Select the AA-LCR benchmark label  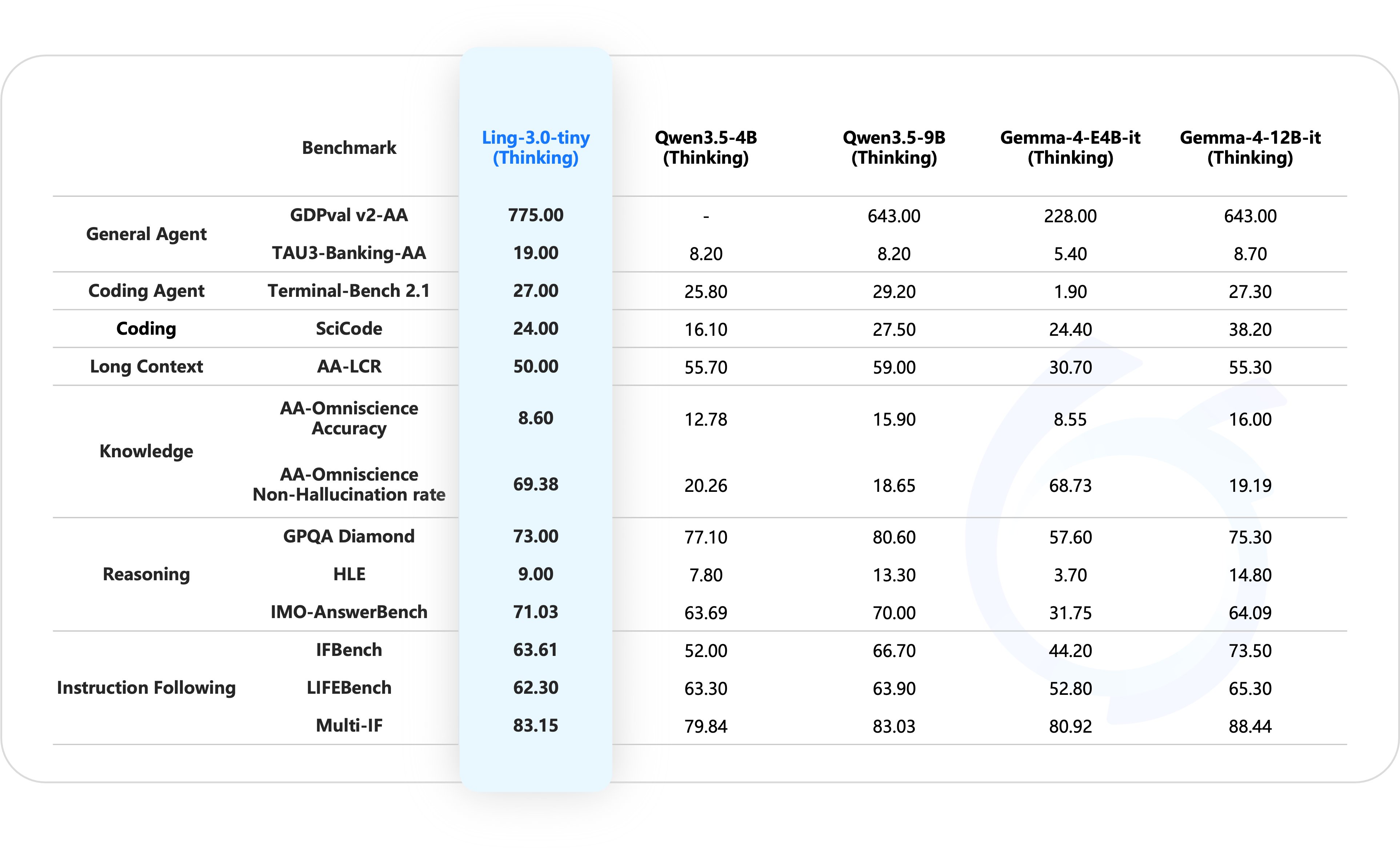(349, 366)
